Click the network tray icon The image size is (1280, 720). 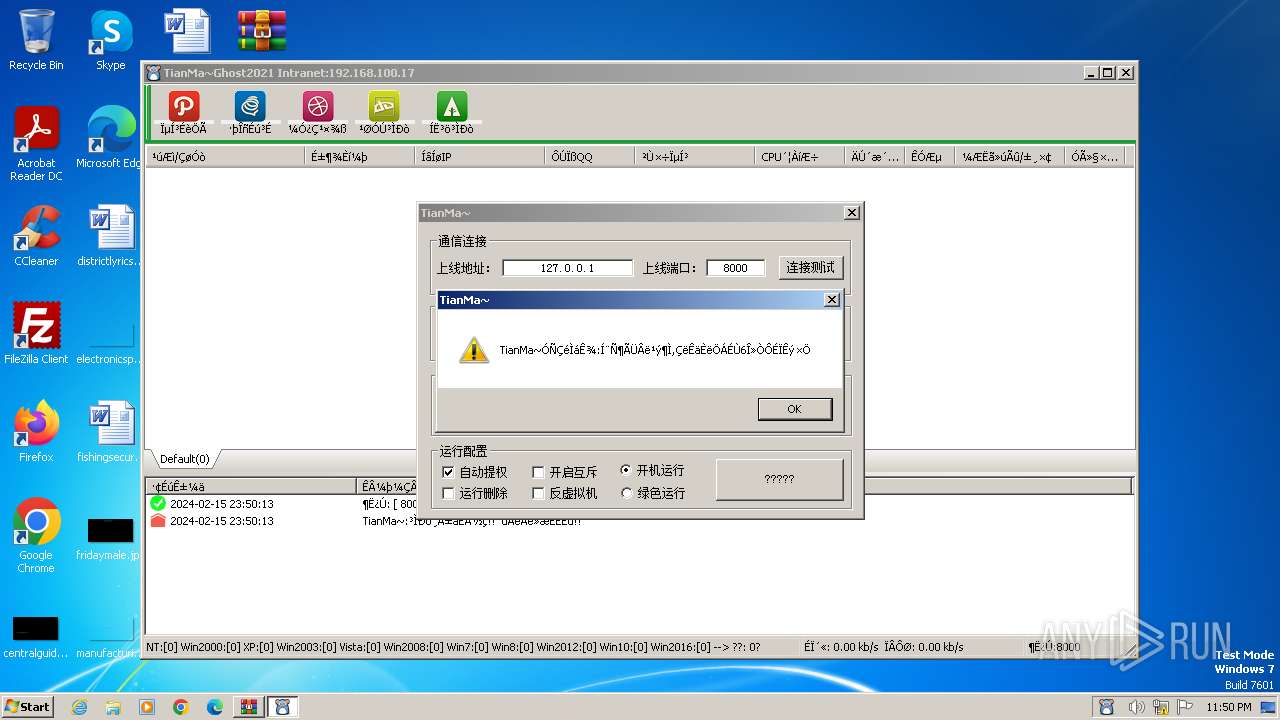click(1162, 707)
